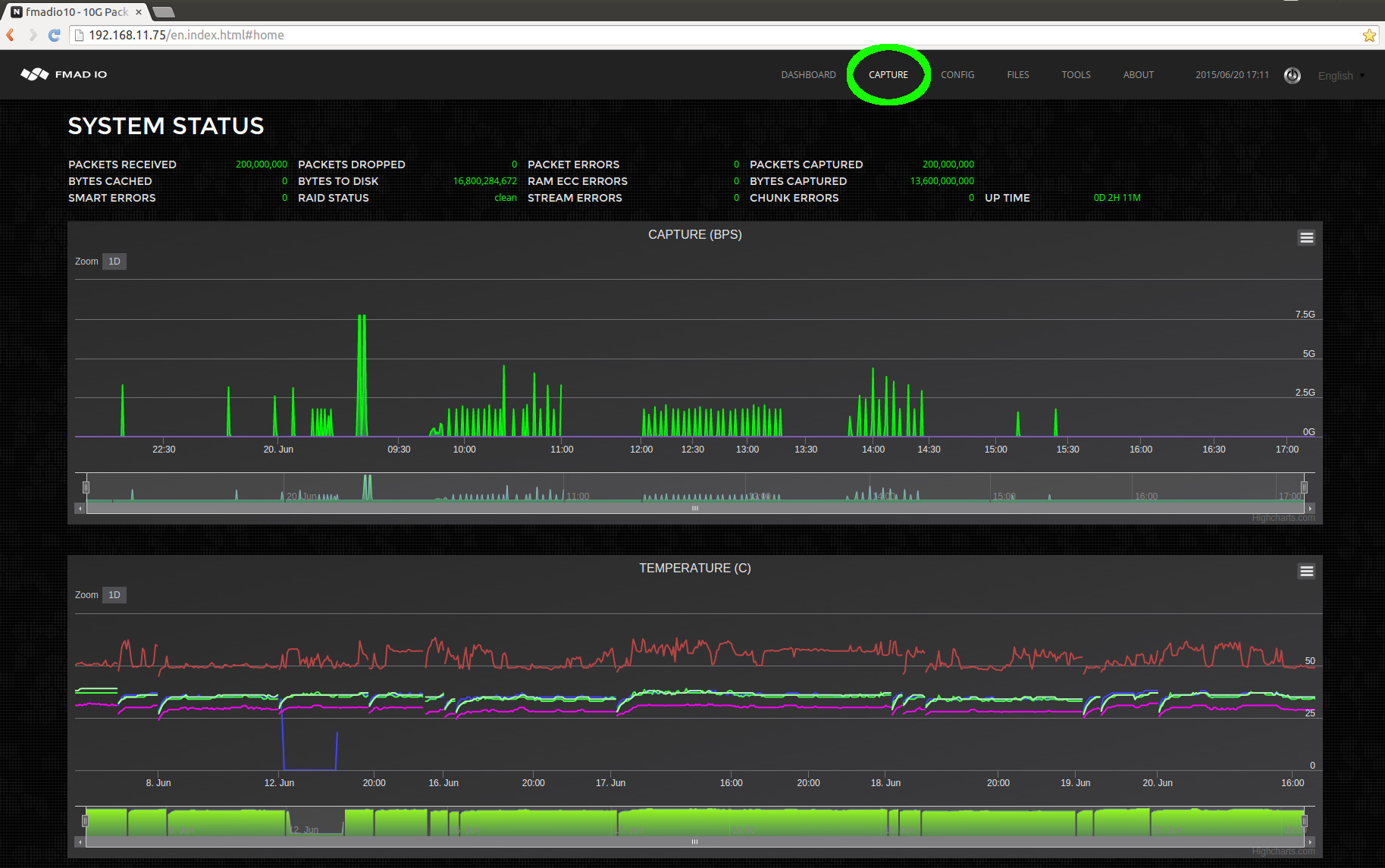
Task: Click the ABOUT link
Action: (1138, 75)
